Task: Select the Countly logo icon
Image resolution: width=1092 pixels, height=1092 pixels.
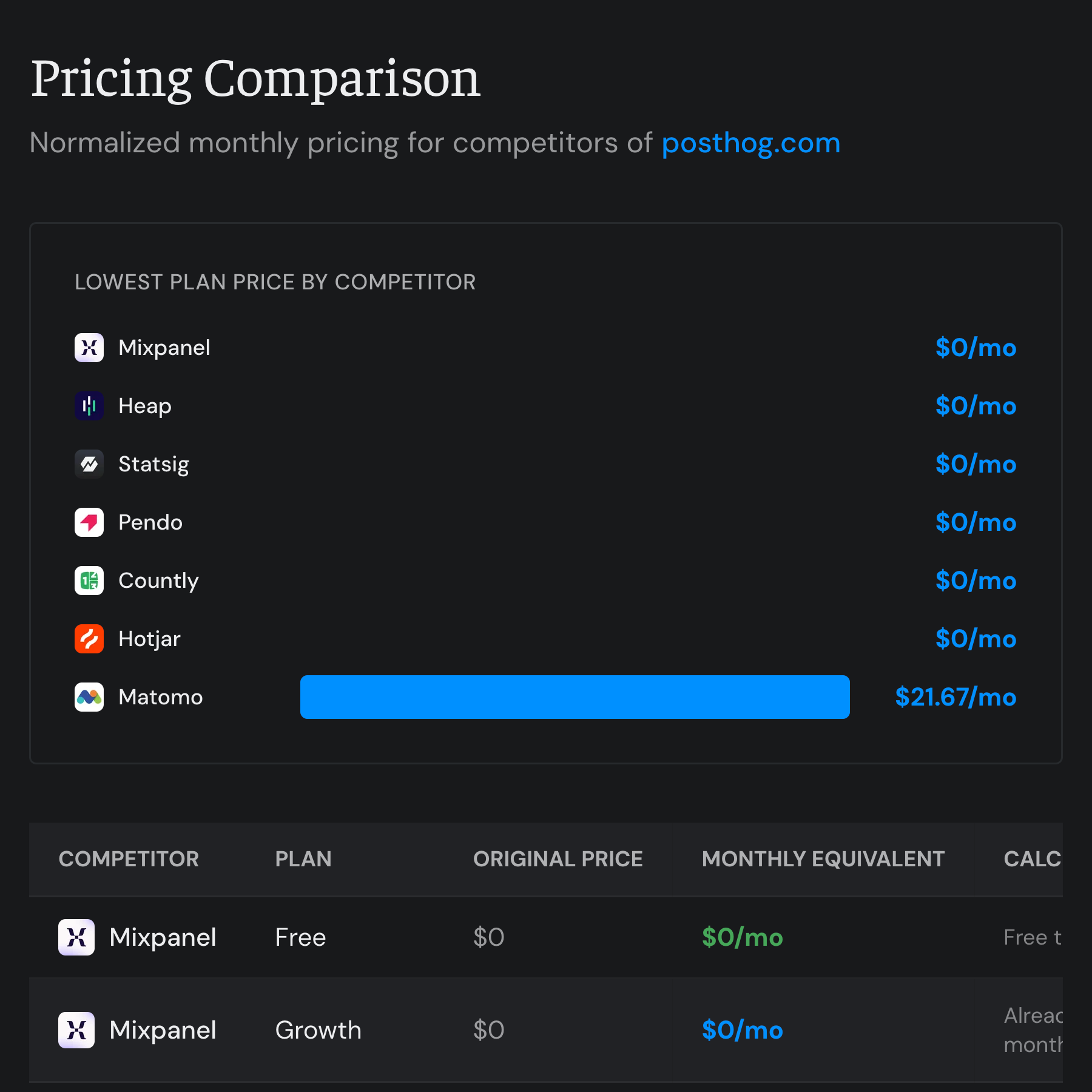Action: (x=89, y=581)
